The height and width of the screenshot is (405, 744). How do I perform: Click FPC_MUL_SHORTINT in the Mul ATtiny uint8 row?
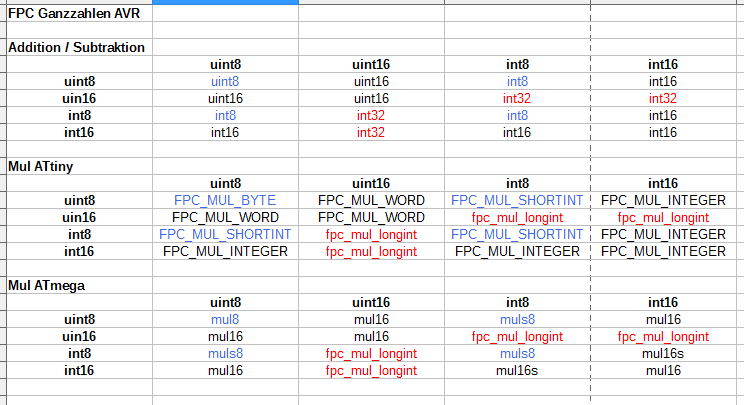[x=517, y=200]
